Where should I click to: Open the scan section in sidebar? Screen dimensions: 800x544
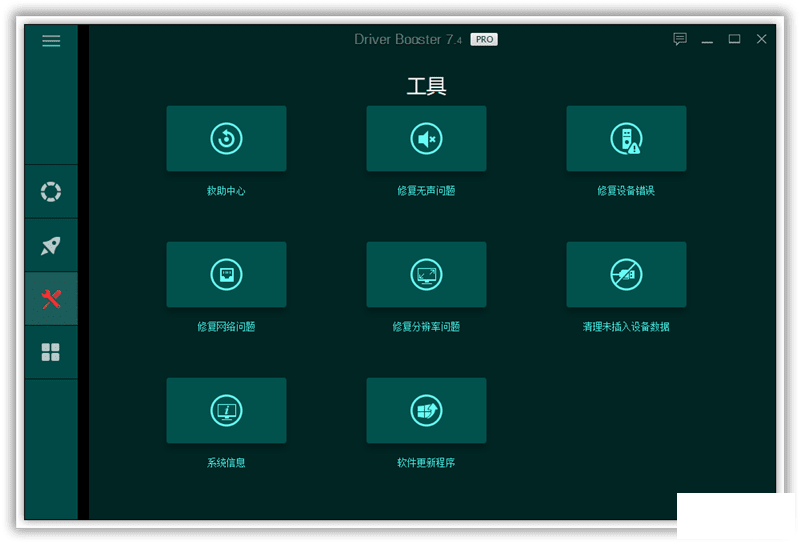[51, 192]
